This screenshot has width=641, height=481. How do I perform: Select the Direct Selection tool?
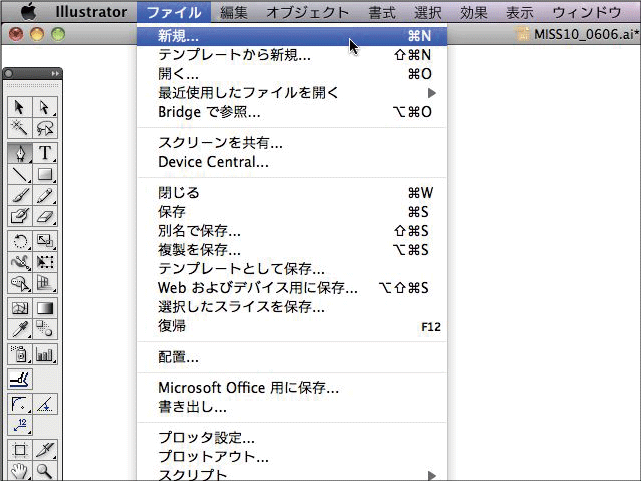coord(45,107)
